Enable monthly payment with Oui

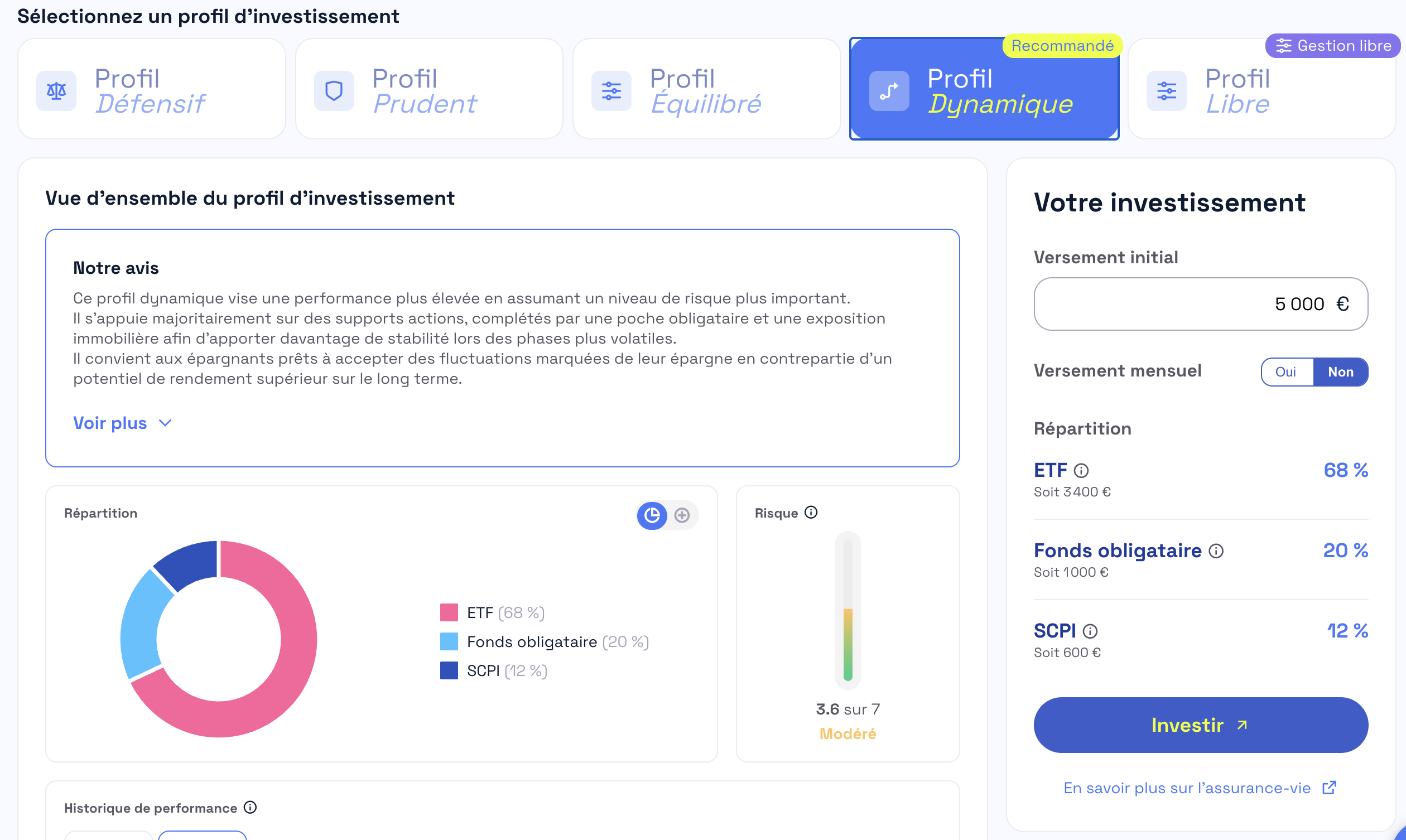(1285, 372)
